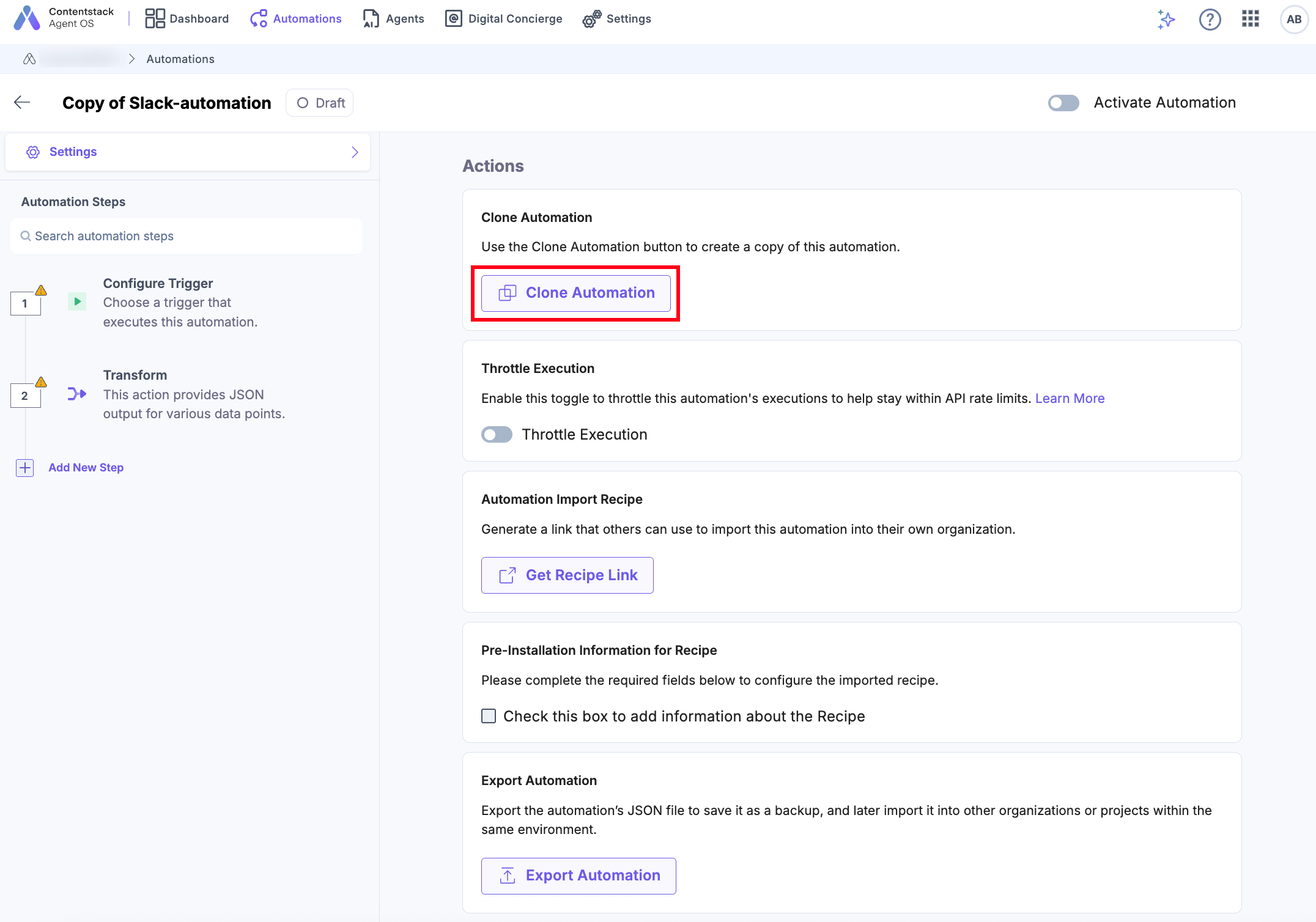Click the Search automation steps field
The image size is (1316, 922).
pyautogui.click(x=187, y=236)
